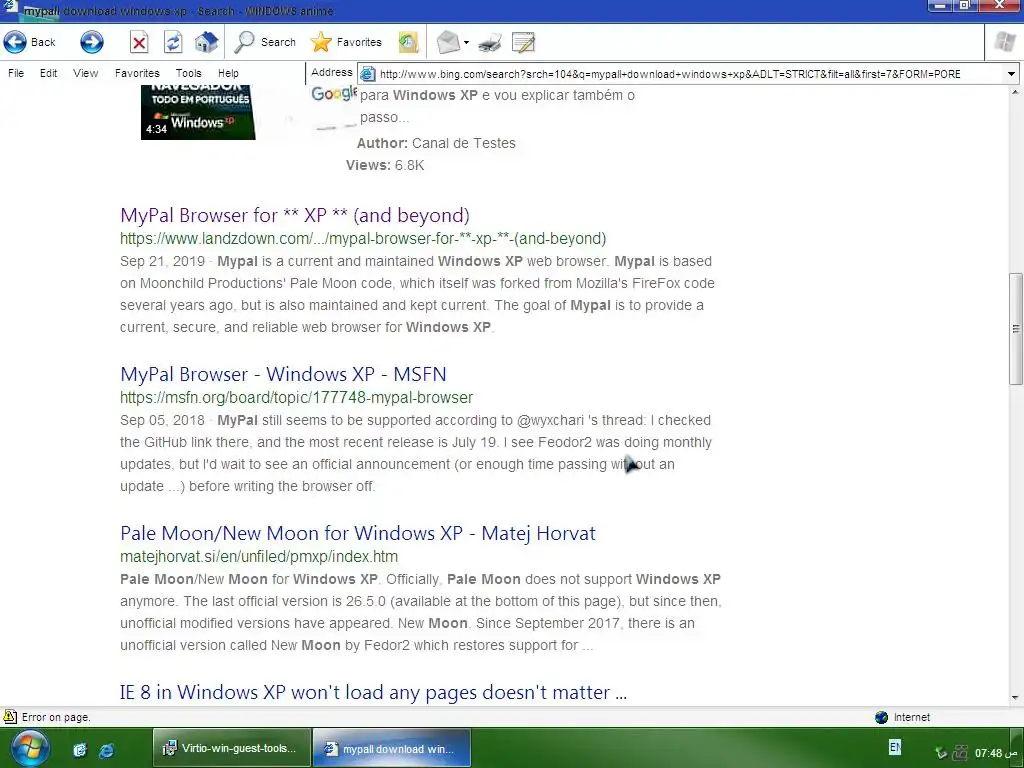The image size is (1024, 768).
Task: Launch Internet Explorer from quick launch
Action: click(106, 750)
